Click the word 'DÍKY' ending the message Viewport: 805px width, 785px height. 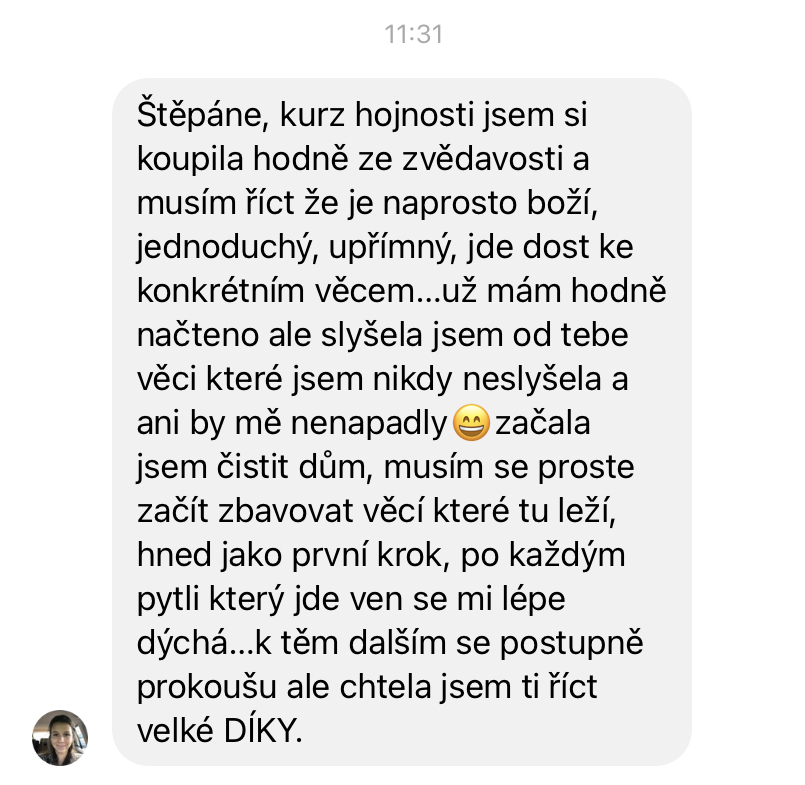pos(263,731)
